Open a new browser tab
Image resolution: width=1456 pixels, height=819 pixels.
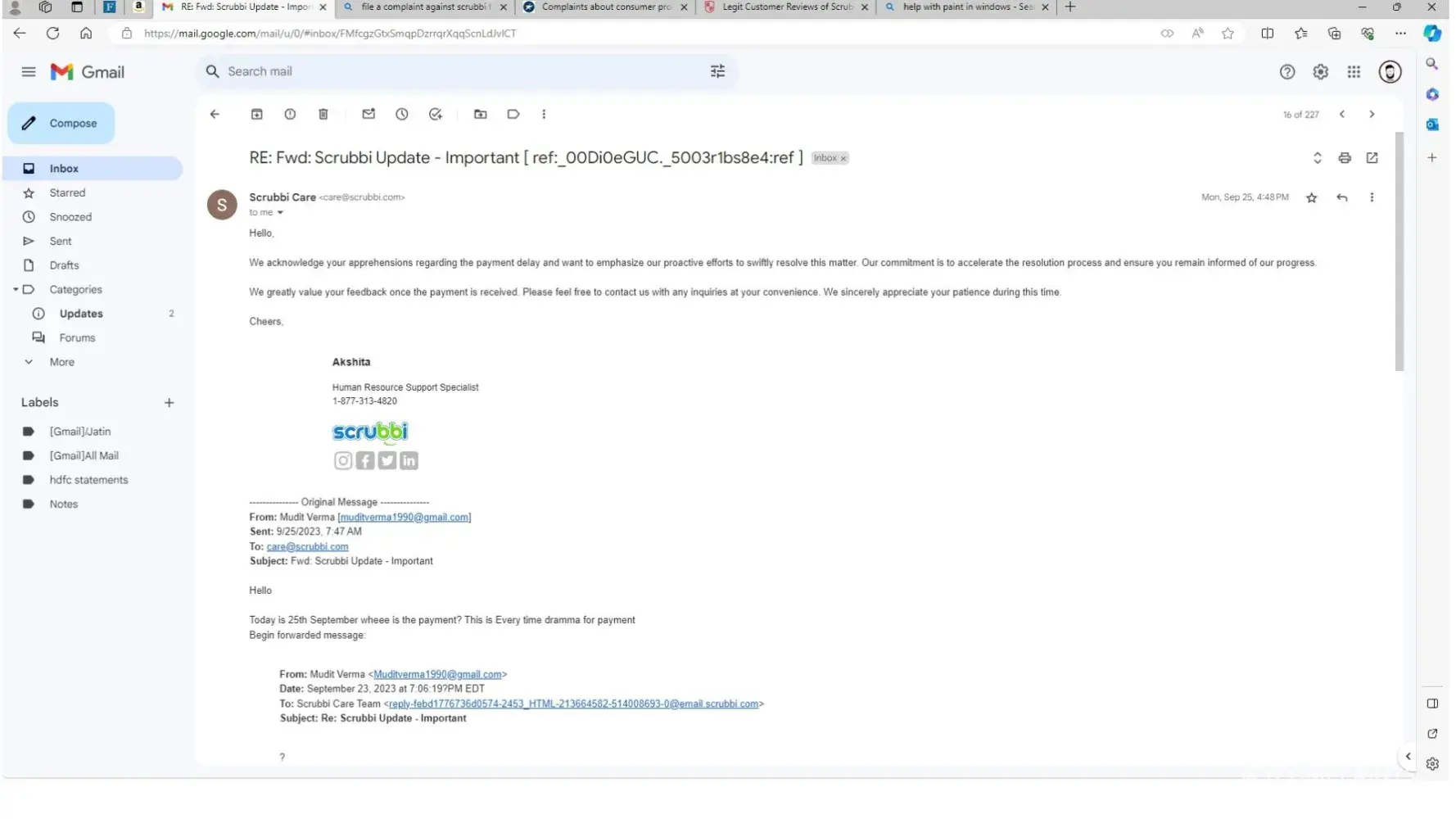point(1070,7)
